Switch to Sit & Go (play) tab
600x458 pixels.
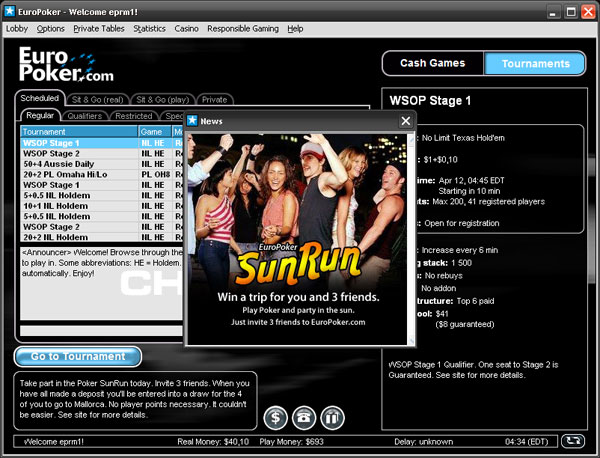coord(163,99)
